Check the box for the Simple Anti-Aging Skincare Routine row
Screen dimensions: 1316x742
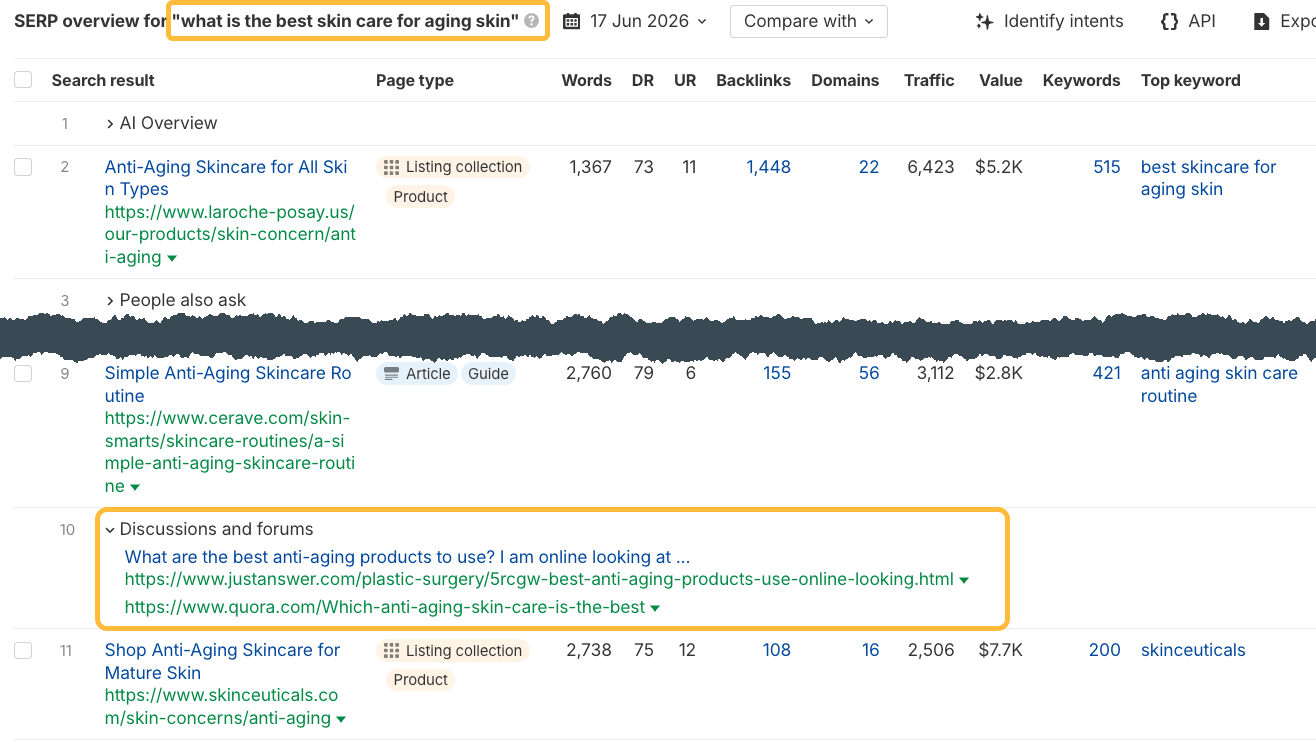click(x=23, y=373)
